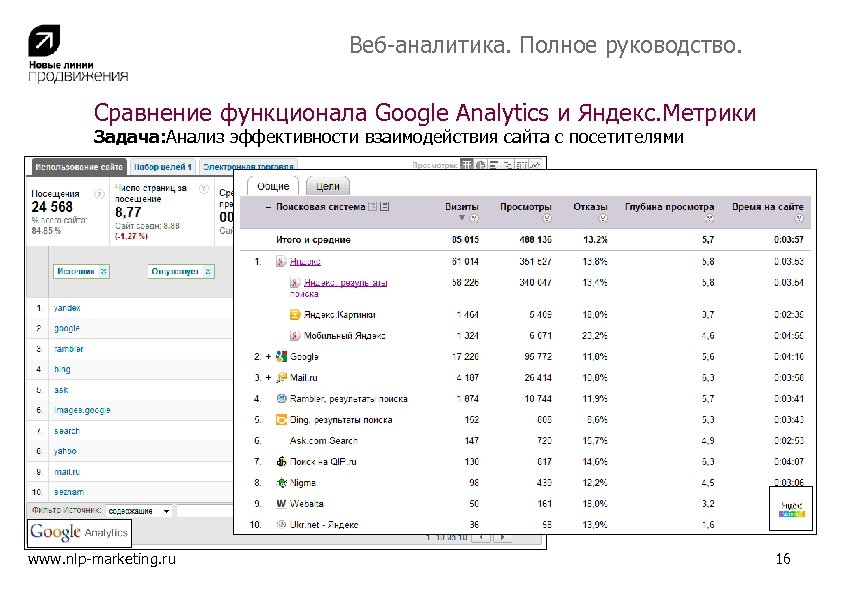
Task: Click first grouping icon after Поисковая система
Action: coord(373,206)
